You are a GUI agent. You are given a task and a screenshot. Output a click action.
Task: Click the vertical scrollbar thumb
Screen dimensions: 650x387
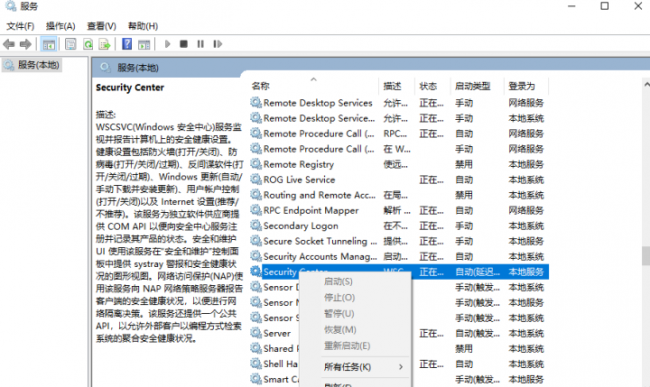[646, 256]
